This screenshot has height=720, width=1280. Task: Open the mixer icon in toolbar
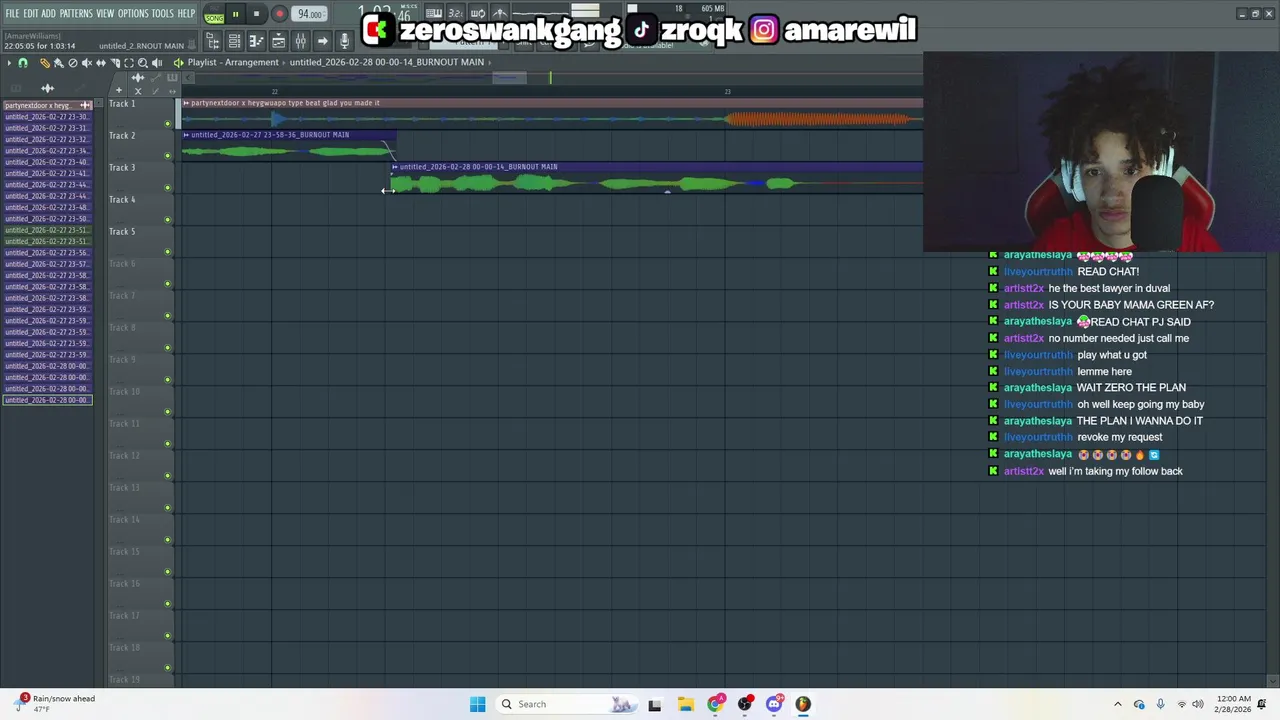coord(300,41)
